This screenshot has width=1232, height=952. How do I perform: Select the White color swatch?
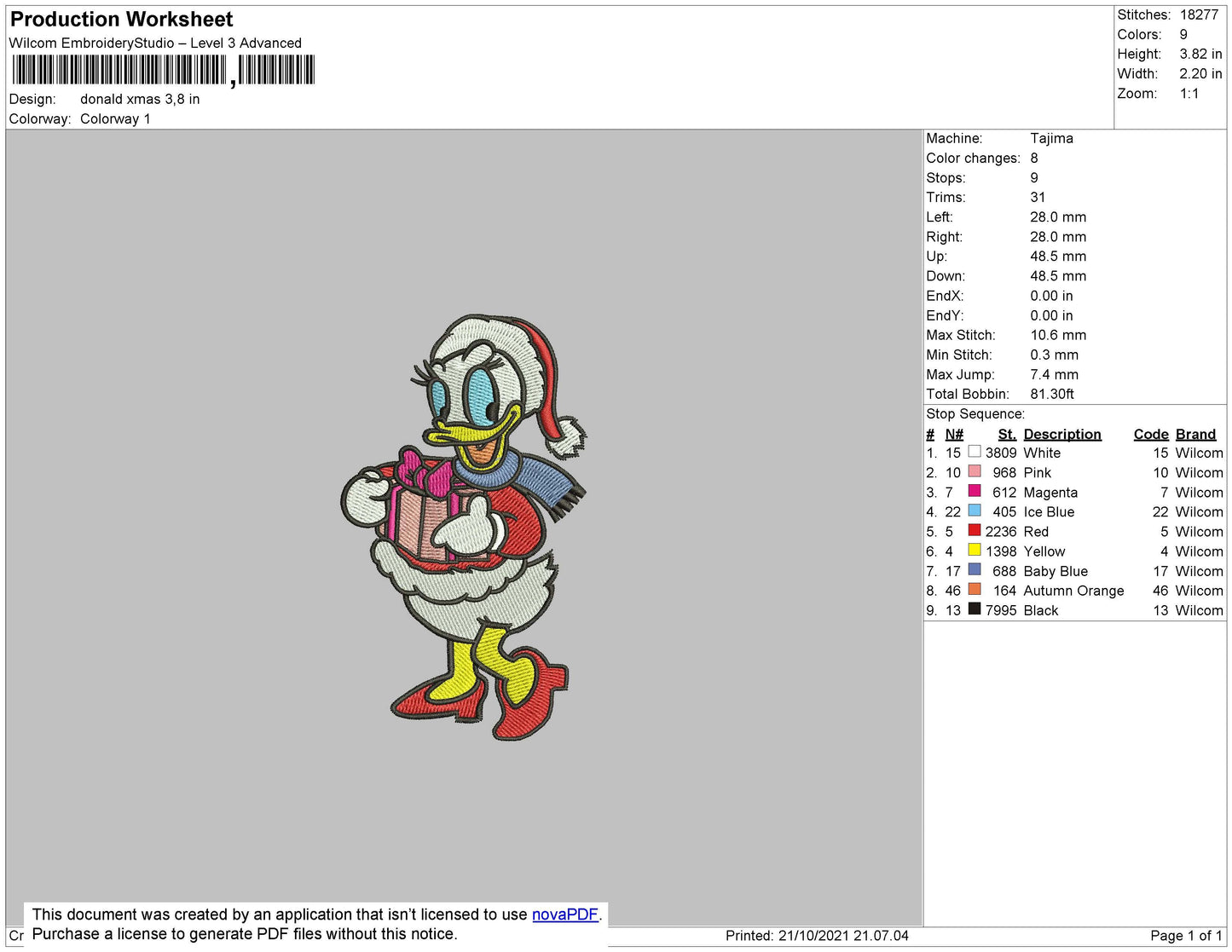[975, 452]
